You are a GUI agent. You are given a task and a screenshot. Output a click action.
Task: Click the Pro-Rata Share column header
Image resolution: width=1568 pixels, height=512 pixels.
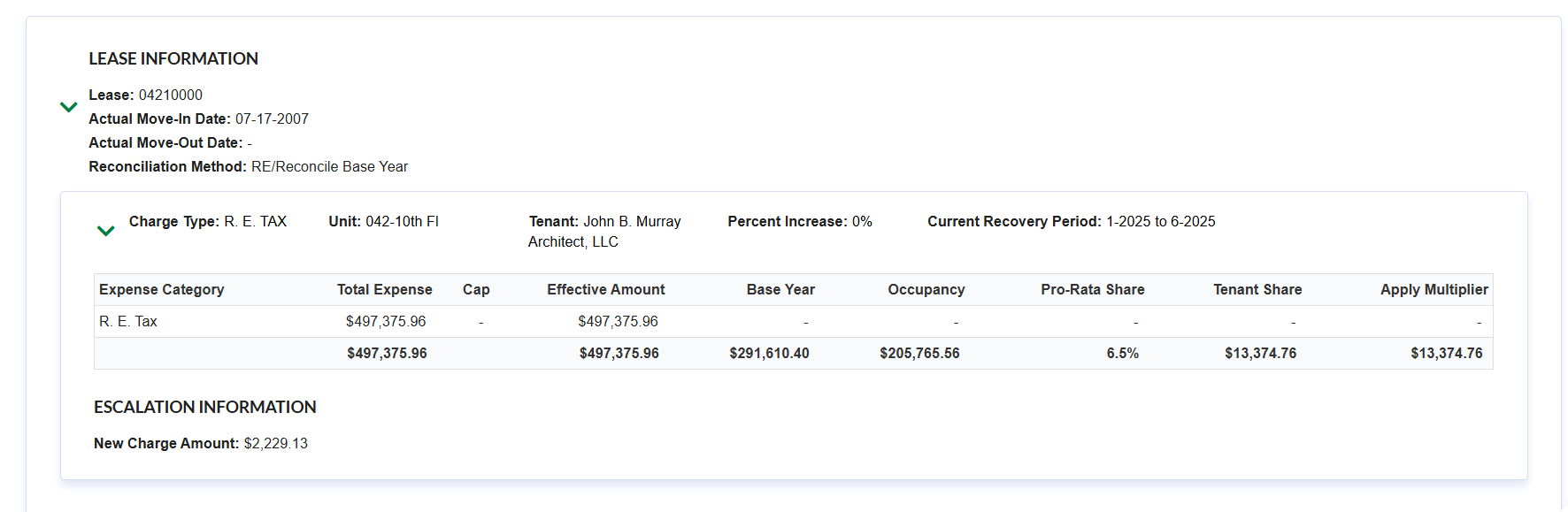click(1093, 289)
